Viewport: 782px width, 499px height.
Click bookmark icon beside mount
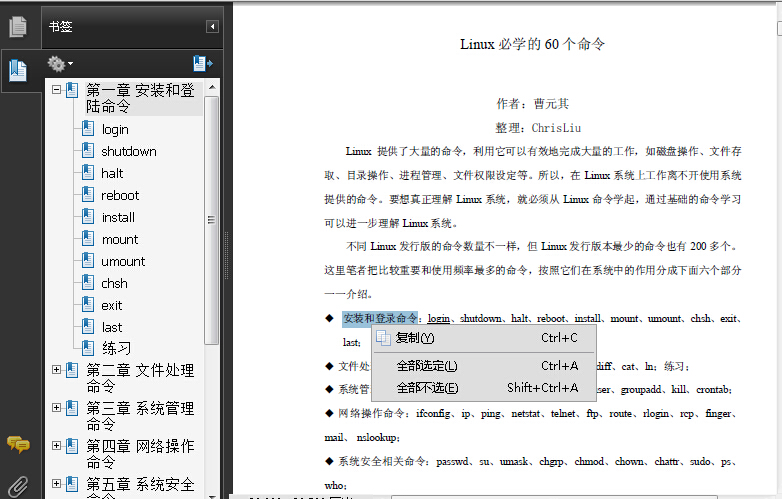click(x=88, y=238)
